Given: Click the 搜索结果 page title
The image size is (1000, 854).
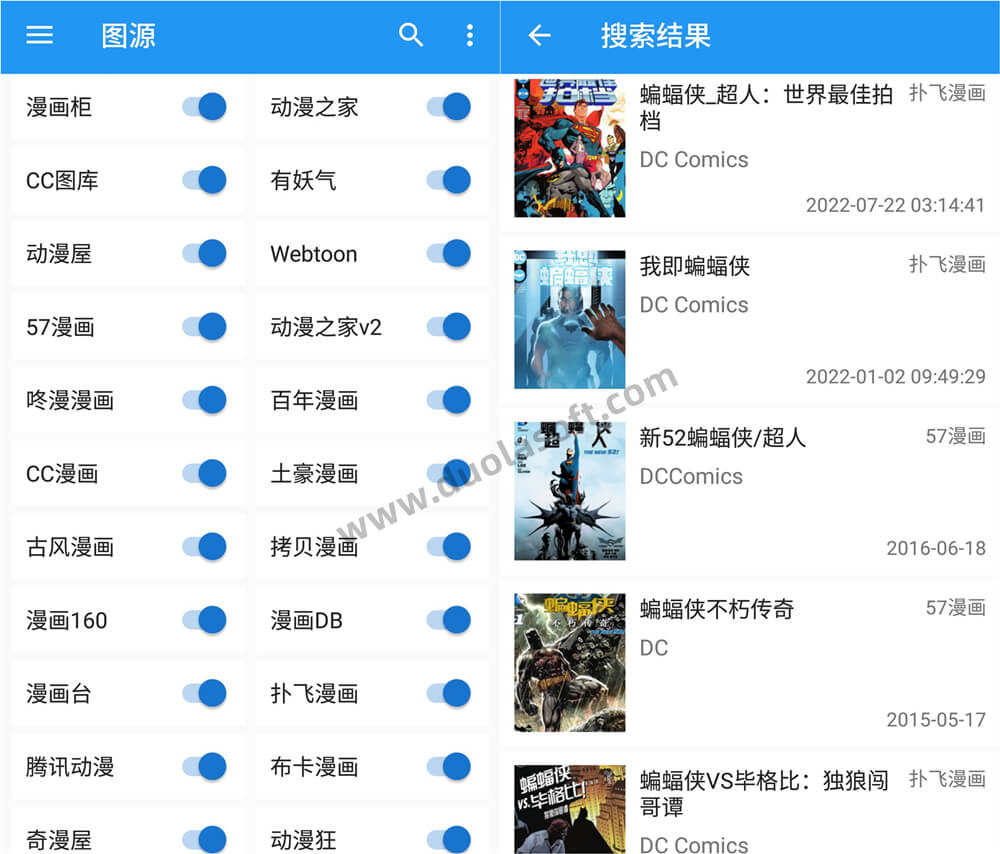Looking at the screenshot, I should 656,36.
